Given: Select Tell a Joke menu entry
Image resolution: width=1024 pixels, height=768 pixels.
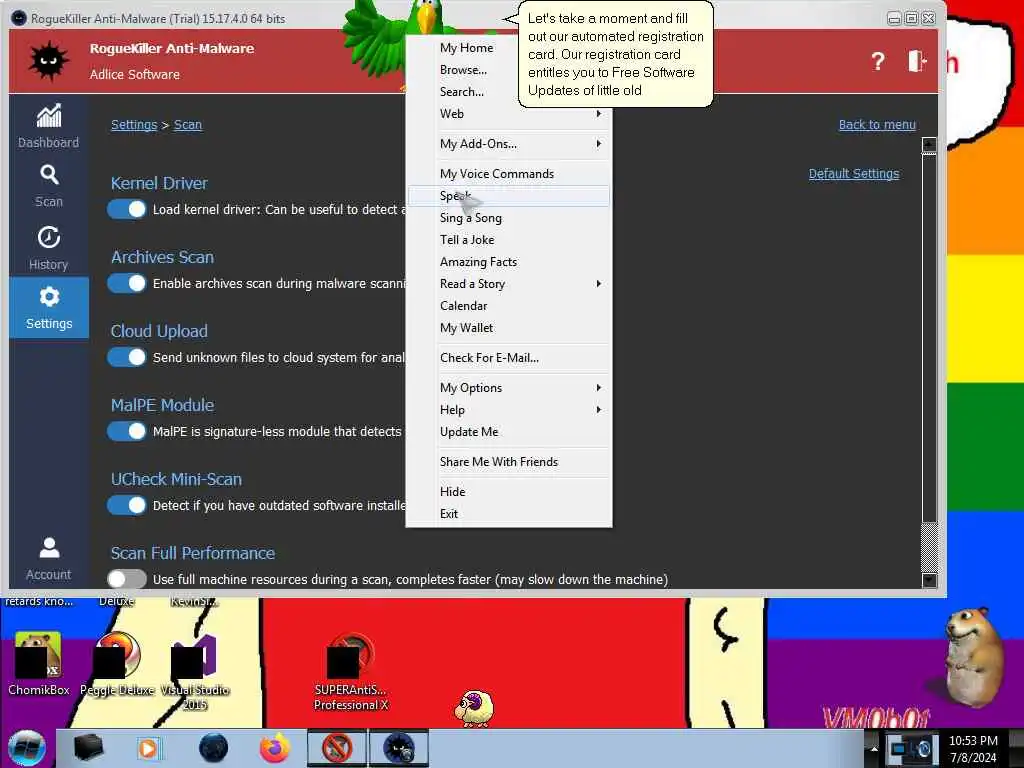Looking at the screenshot, I should pyautogui.click(x=509, y=240).
